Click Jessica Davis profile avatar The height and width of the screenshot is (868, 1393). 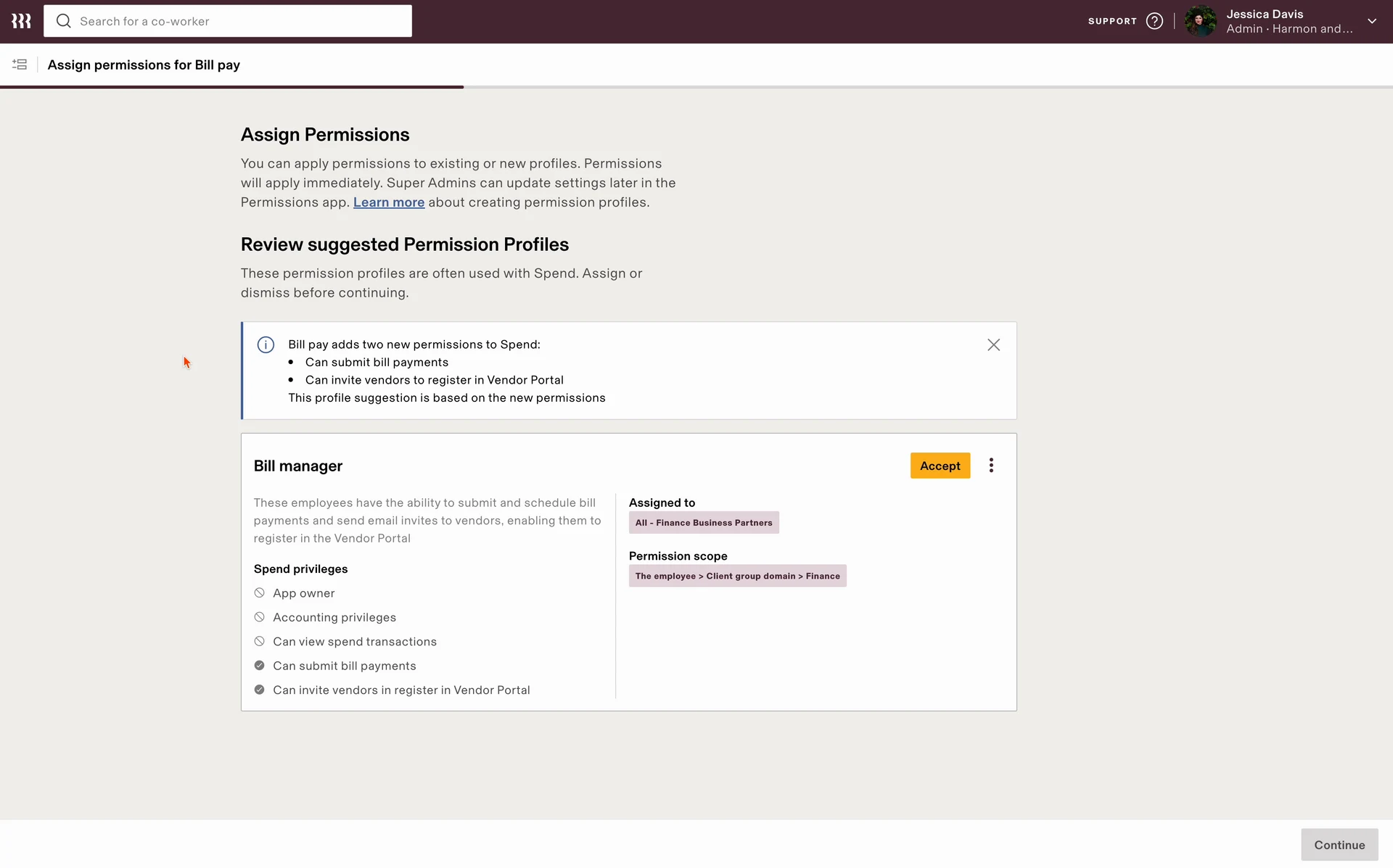1200,21
